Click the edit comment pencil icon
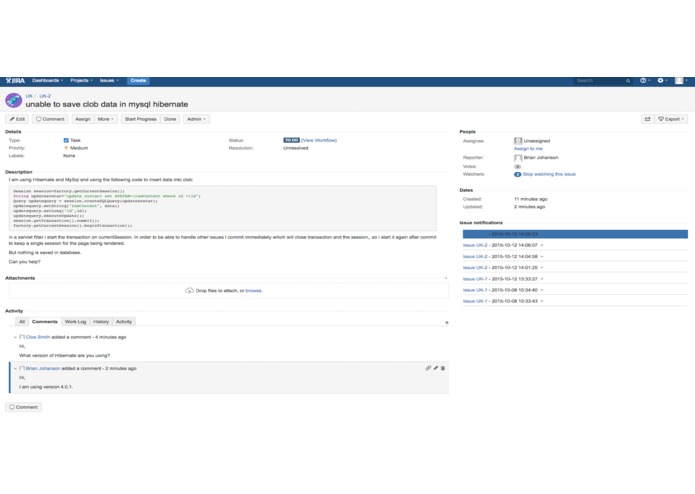Screen dimensions: 695x494 (436, 368)
